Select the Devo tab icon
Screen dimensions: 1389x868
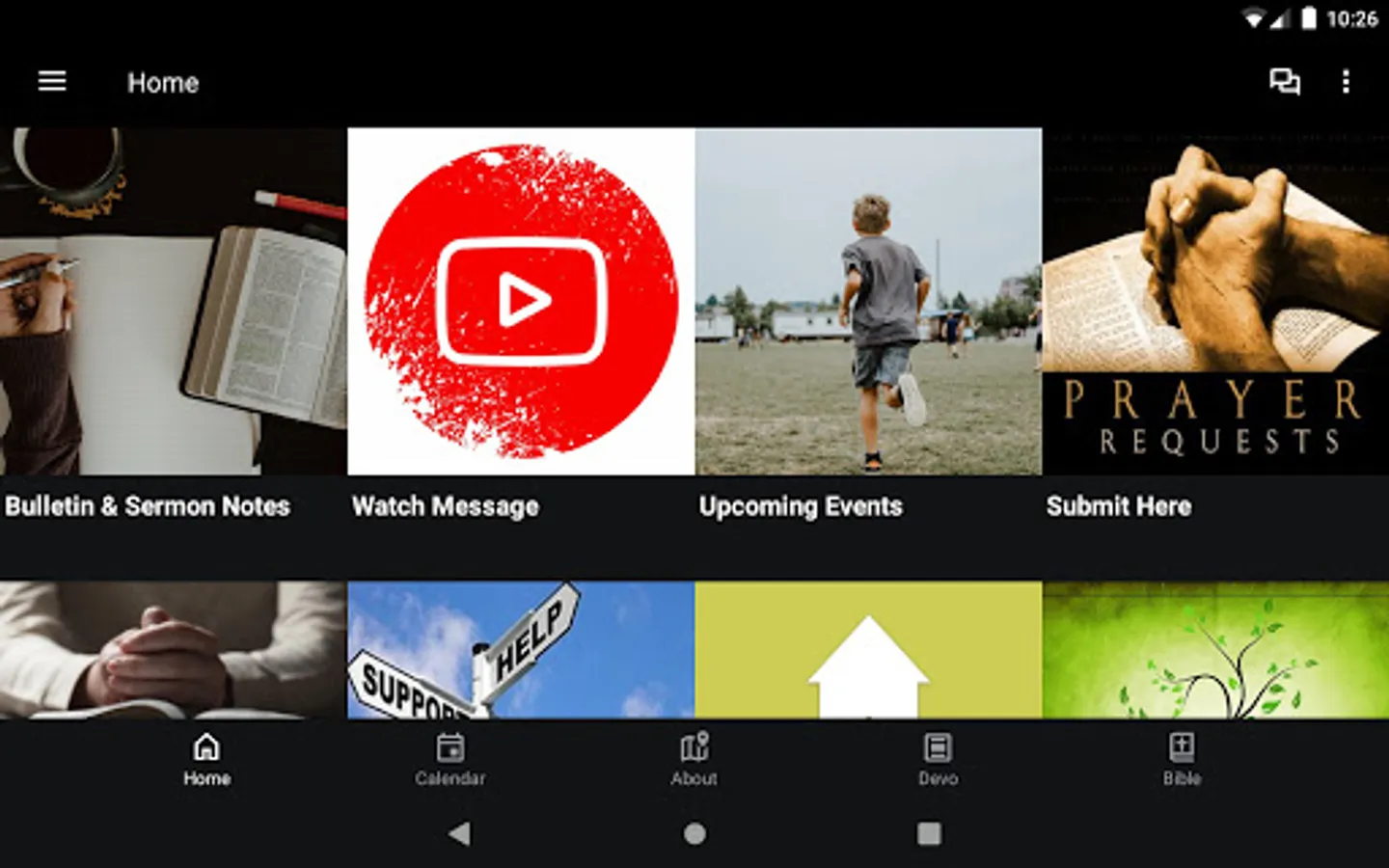point(938,747)
